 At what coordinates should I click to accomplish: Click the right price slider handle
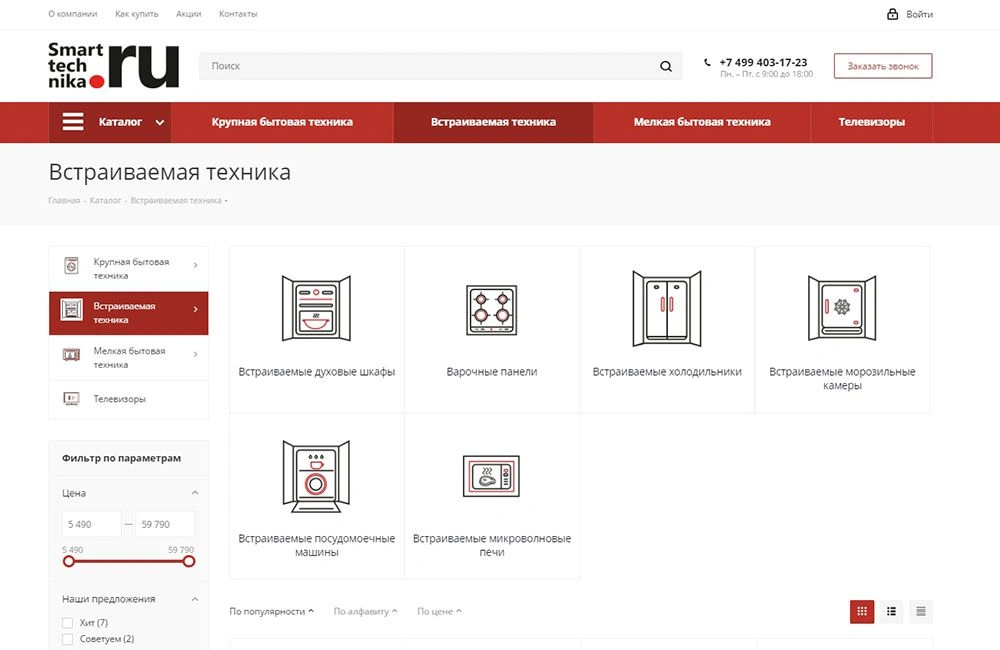(188, 561)
